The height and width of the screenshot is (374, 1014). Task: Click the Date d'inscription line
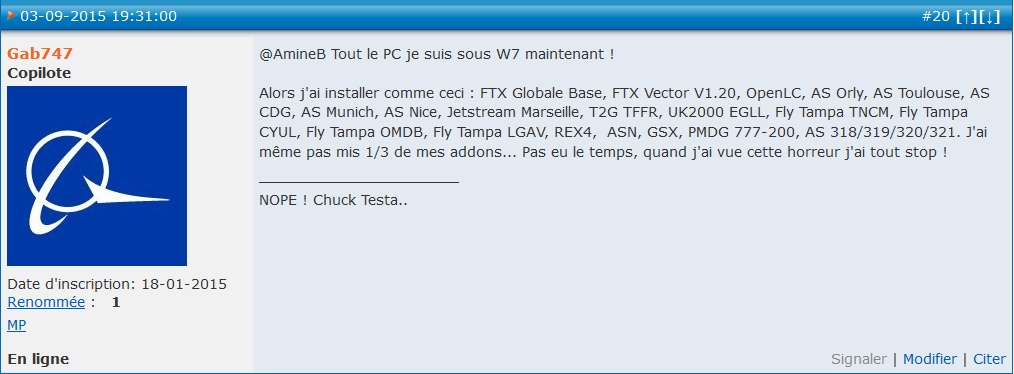[x=117, y=284]
